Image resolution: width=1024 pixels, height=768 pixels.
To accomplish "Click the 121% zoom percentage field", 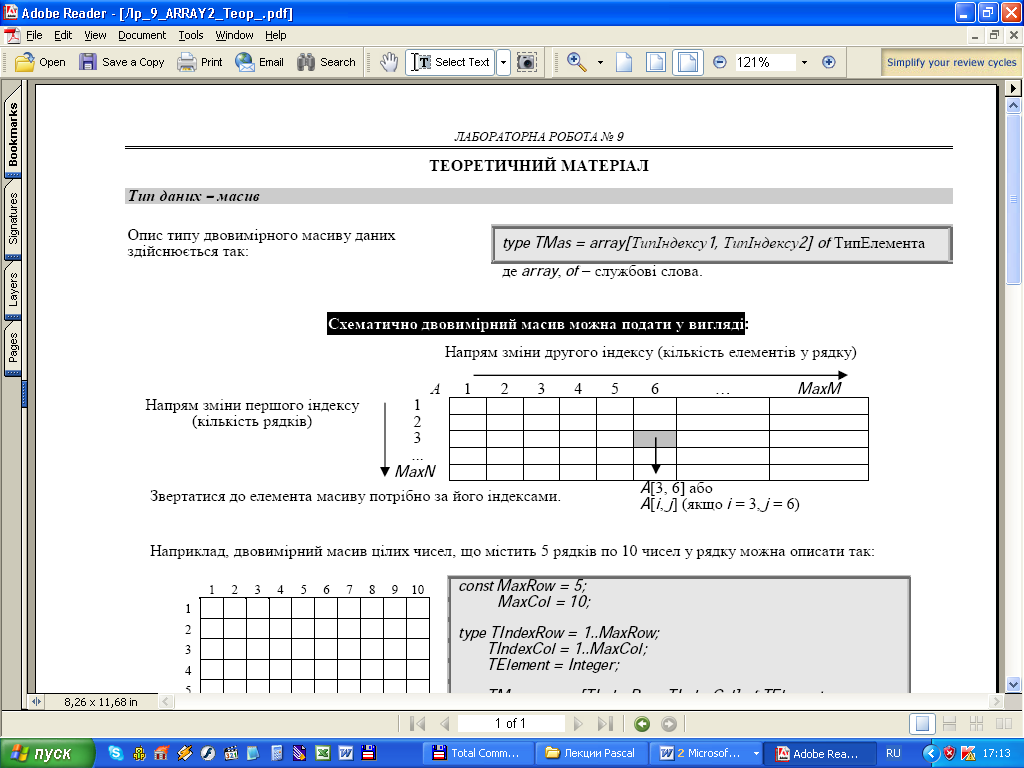I will tap(763, 62).
